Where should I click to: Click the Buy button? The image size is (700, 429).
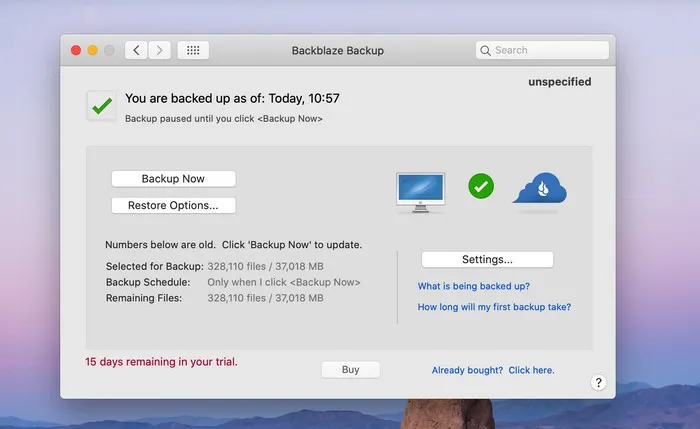point(350,370)
